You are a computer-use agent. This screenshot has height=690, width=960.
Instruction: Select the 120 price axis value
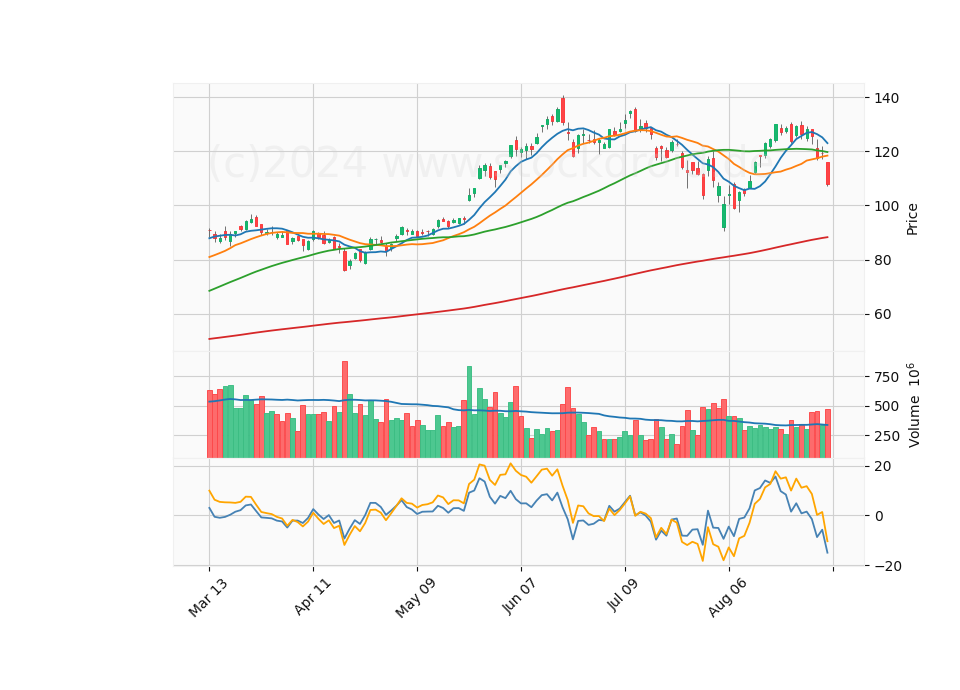coord(887,152)
